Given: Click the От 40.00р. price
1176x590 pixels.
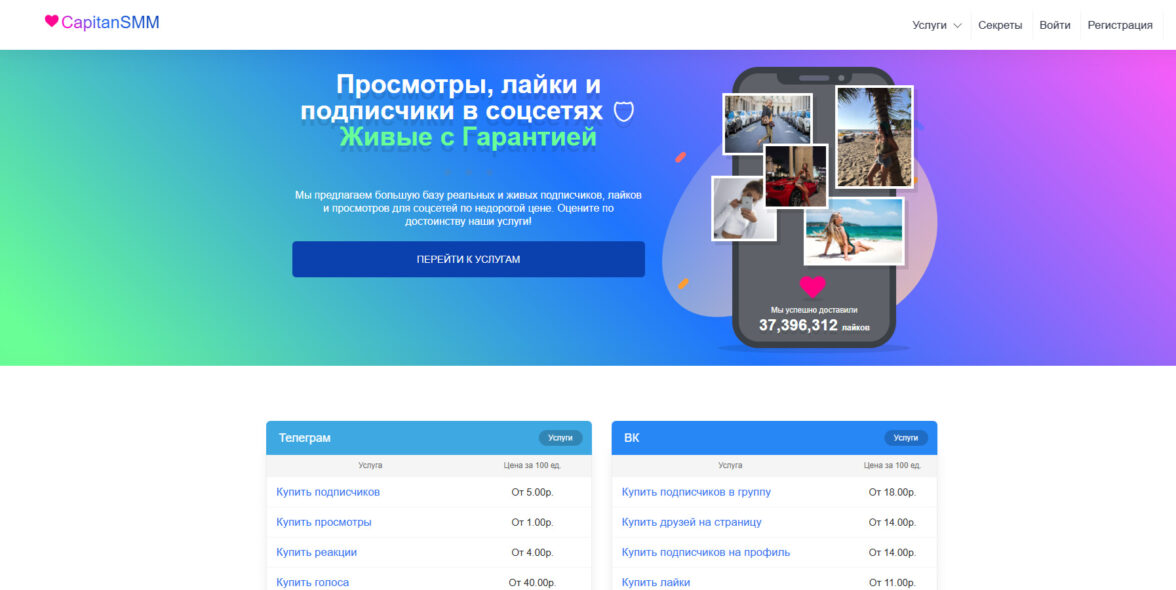Looking at the screenshot, I should tap(532, 583).
